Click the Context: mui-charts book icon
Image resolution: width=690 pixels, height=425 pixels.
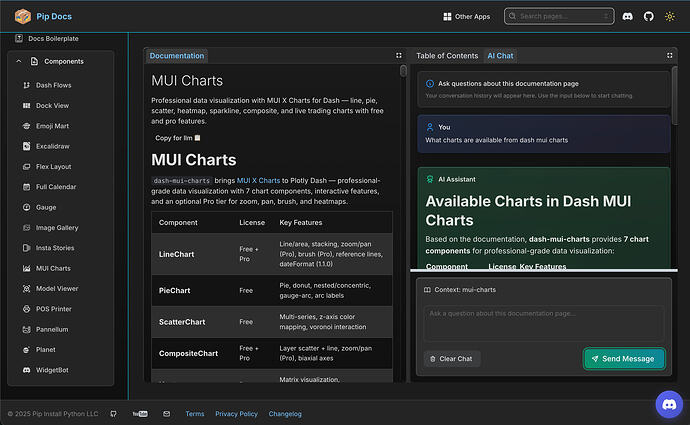(427, 289)
